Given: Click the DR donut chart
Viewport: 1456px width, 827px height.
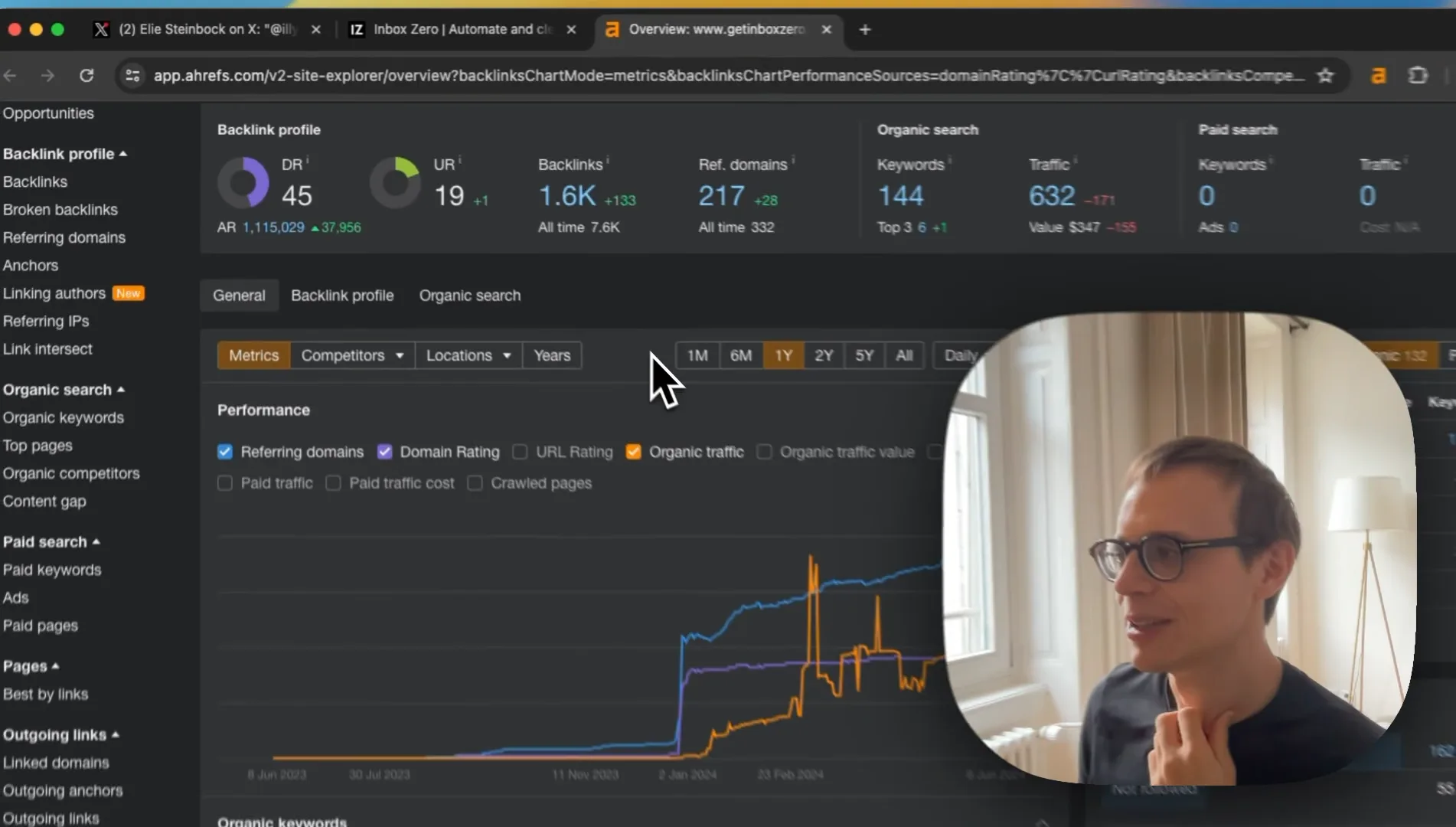Looking at the screenshot, I should pos(243,182).
